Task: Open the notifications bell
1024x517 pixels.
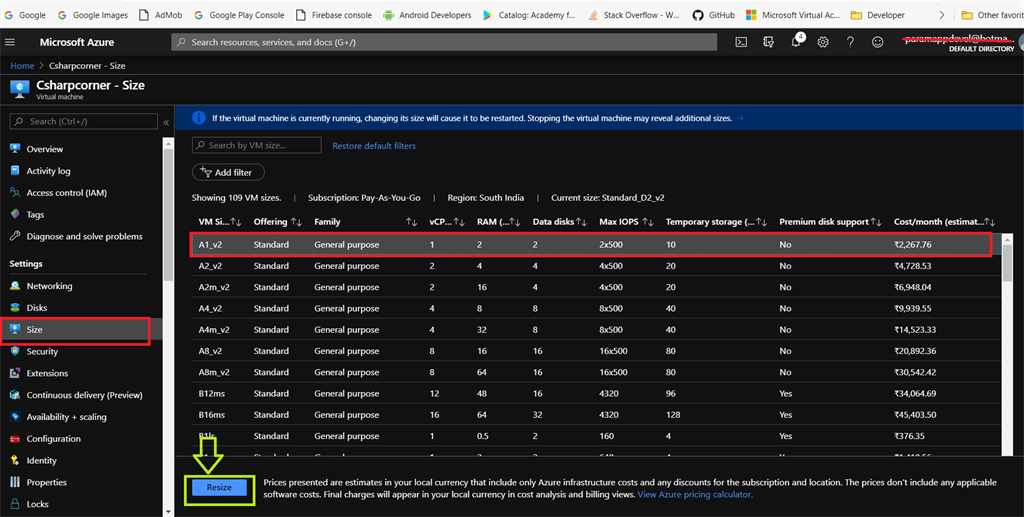Action: [796, 42]
